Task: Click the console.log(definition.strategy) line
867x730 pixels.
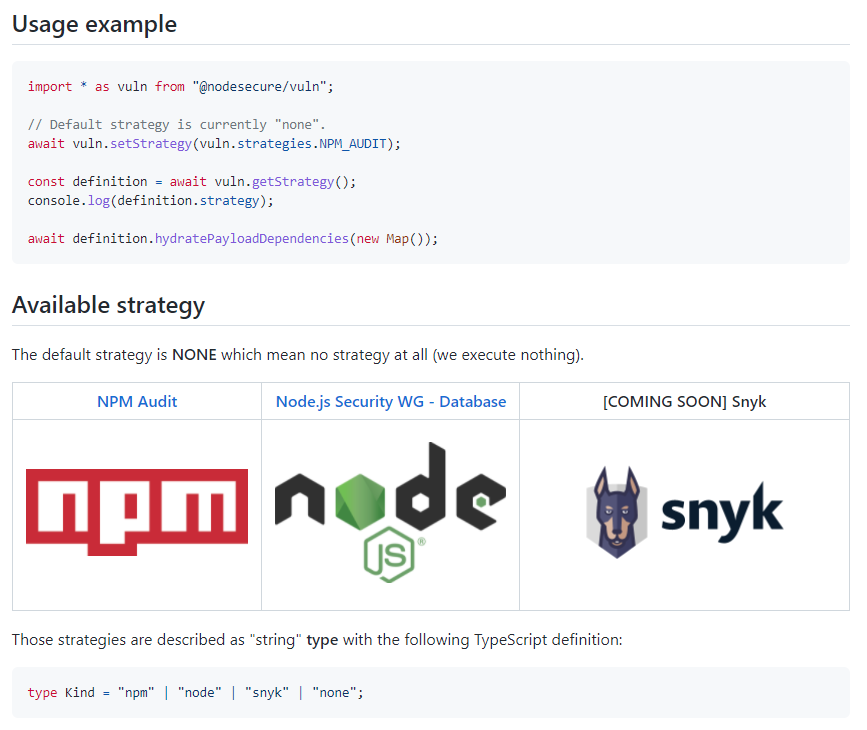Action: point(151,201)
